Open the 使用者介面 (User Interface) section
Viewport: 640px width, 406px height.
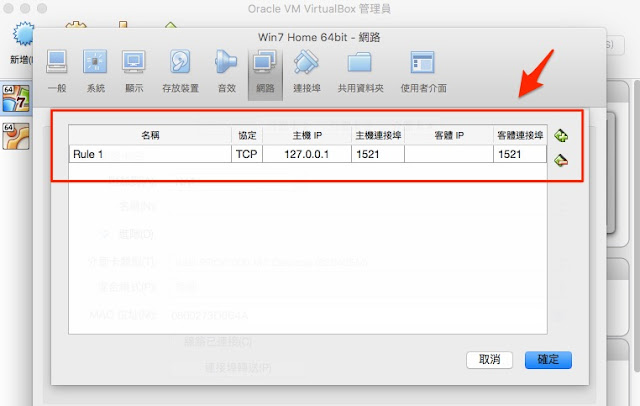tap(423, 72)
